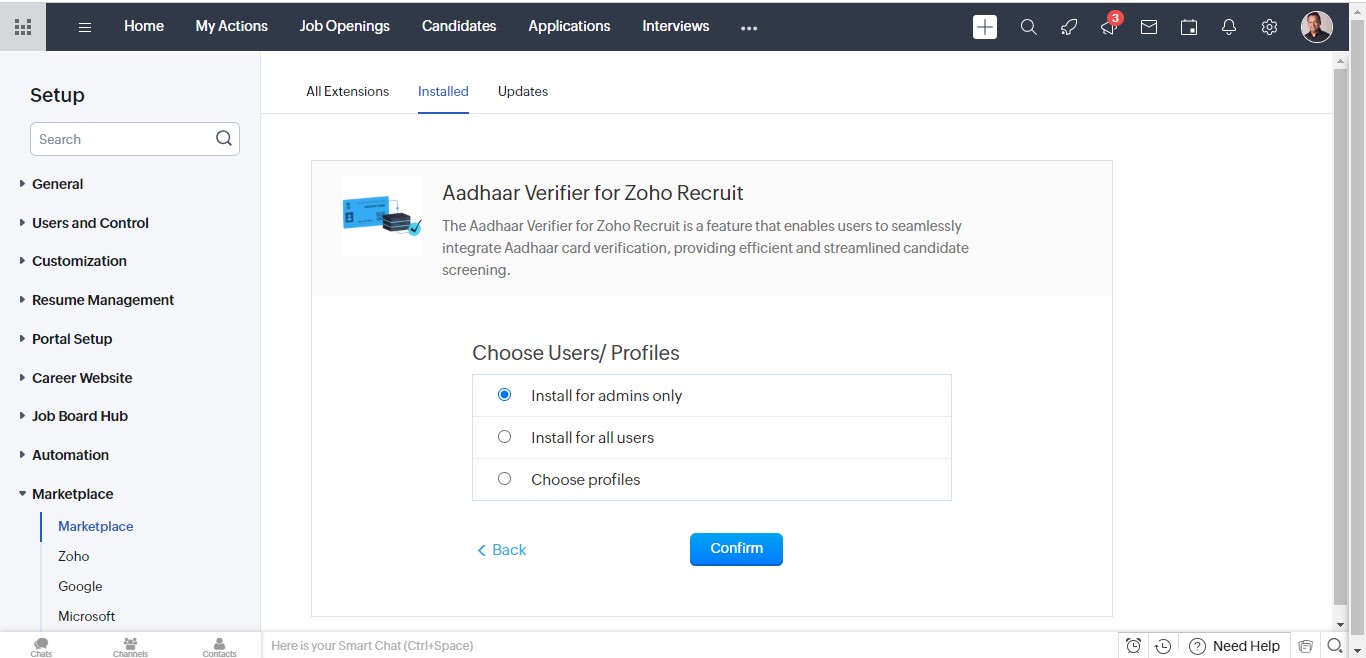Select the Choose profiles option
1366x658 pixels.
point(504,479)
